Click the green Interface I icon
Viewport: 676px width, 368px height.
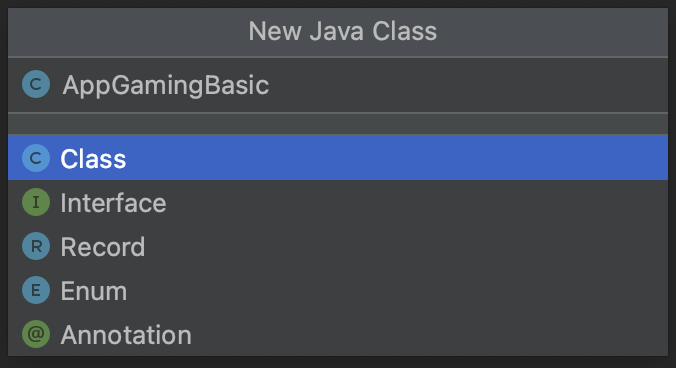[x=36, y=202]
